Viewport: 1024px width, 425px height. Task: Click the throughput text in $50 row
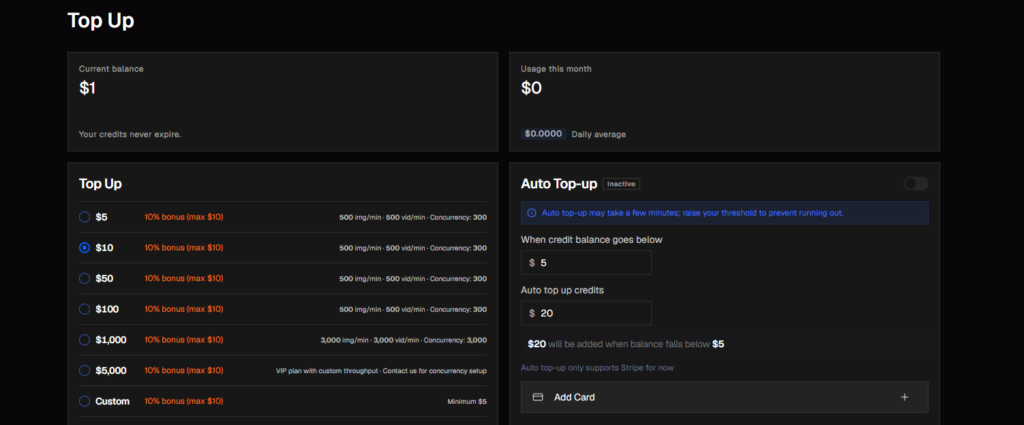413,279
